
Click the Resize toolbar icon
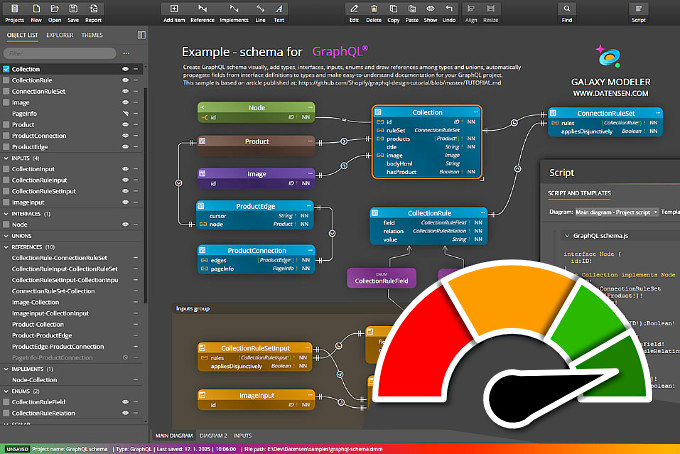click(490, 13)
